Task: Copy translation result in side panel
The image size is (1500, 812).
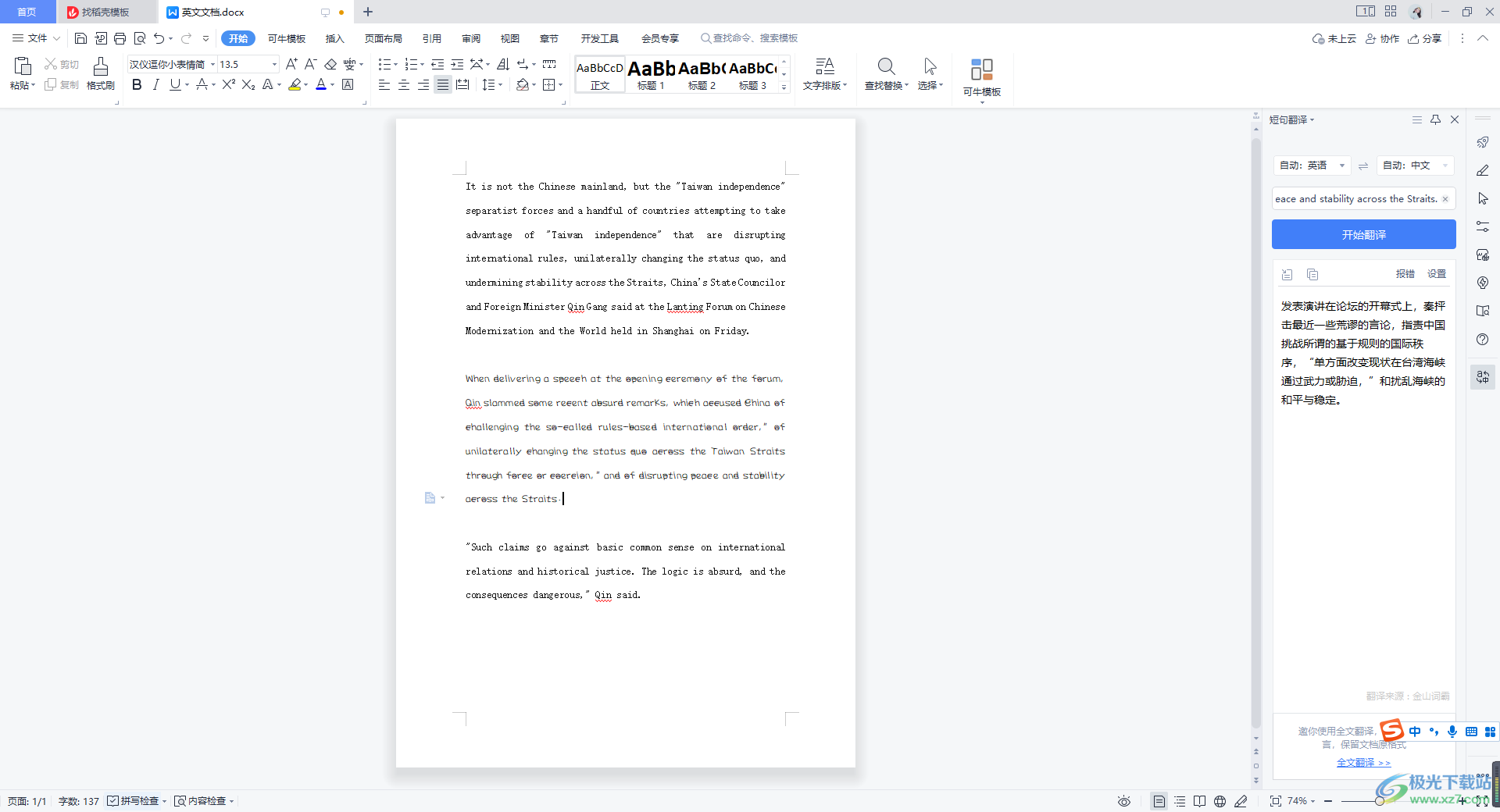Action: (1312, 274)
